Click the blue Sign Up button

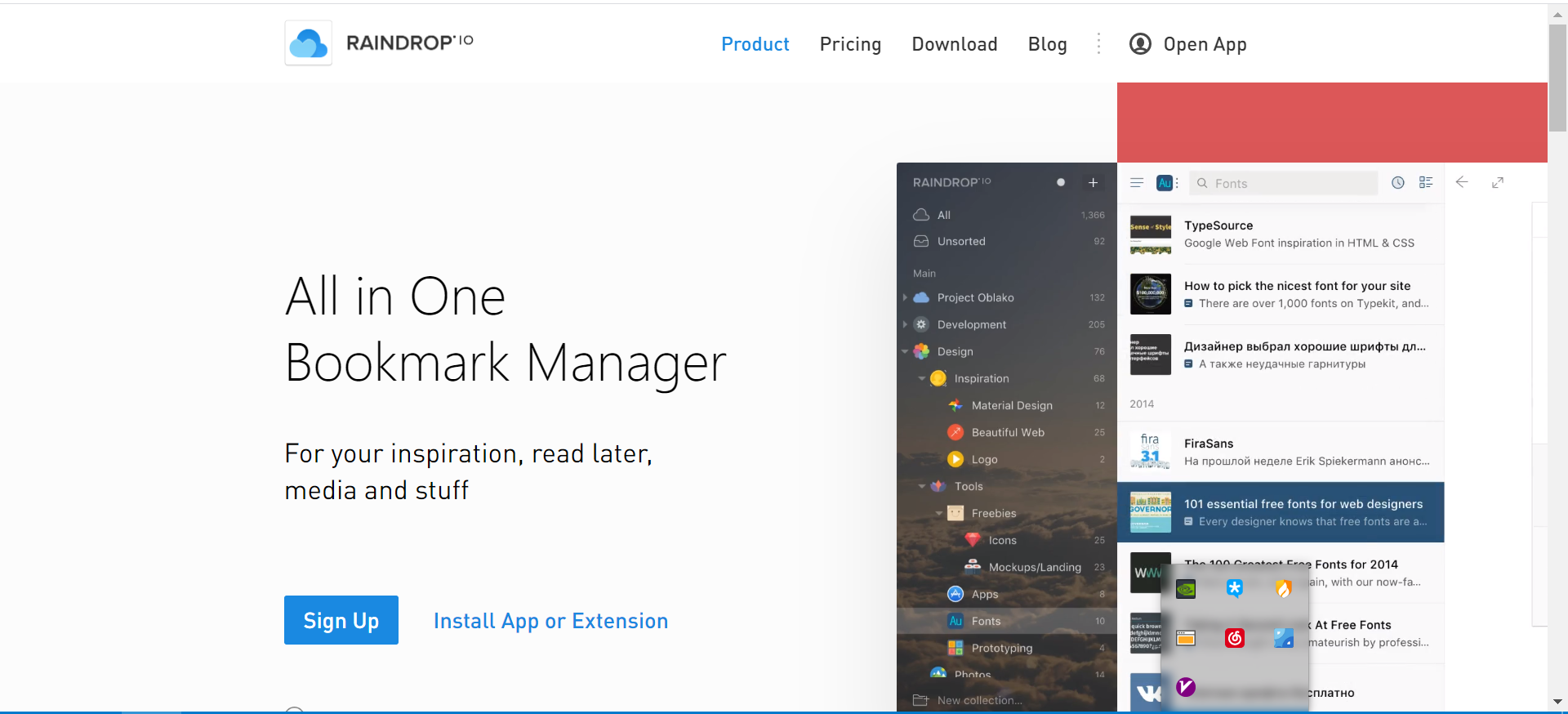click(x=341, y=620)
